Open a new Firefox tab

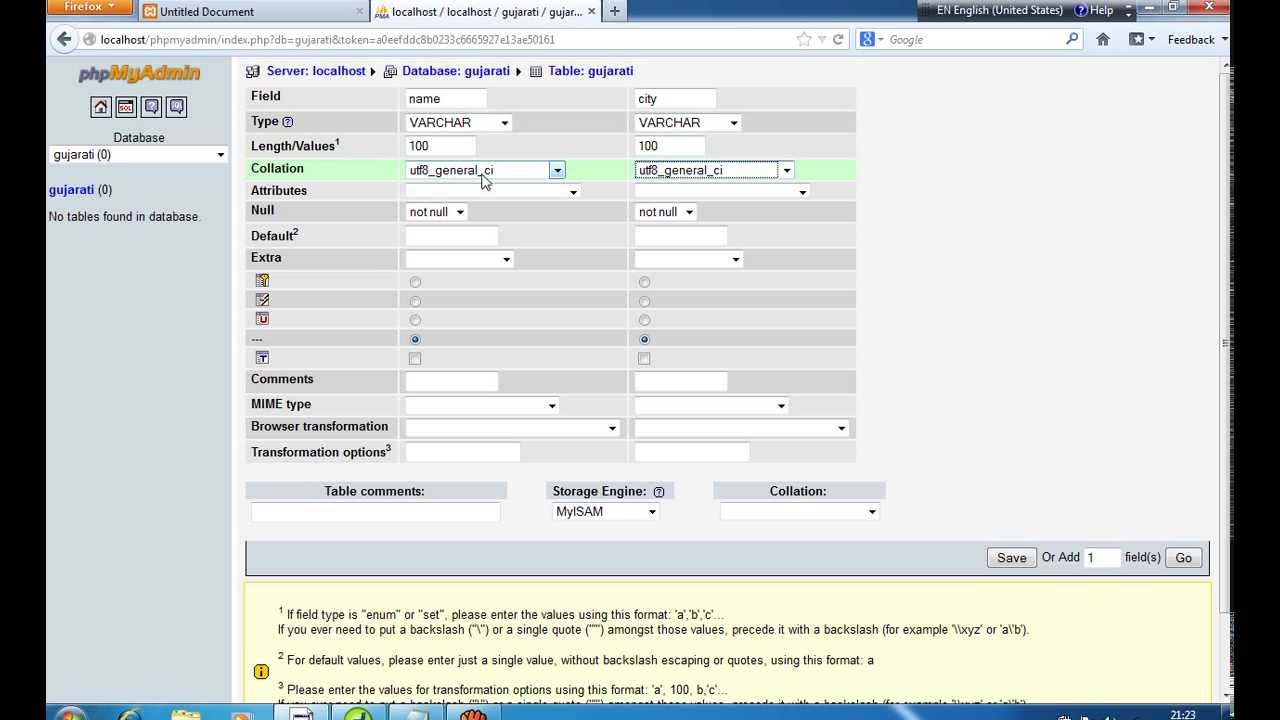pos(614,11)
